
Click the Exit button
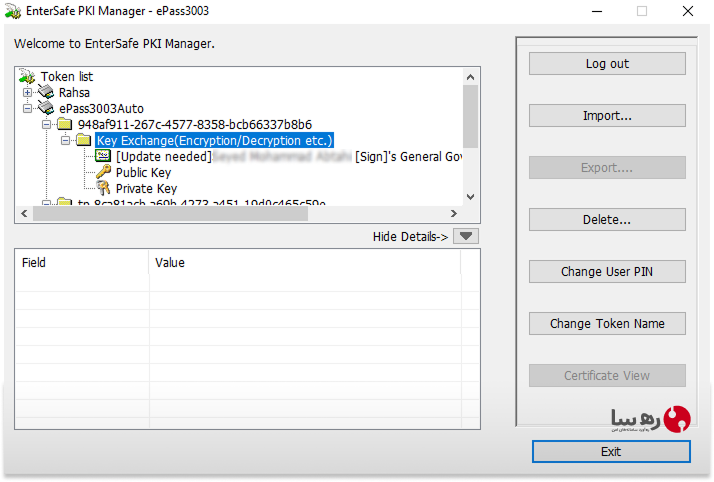click(611, 452)
